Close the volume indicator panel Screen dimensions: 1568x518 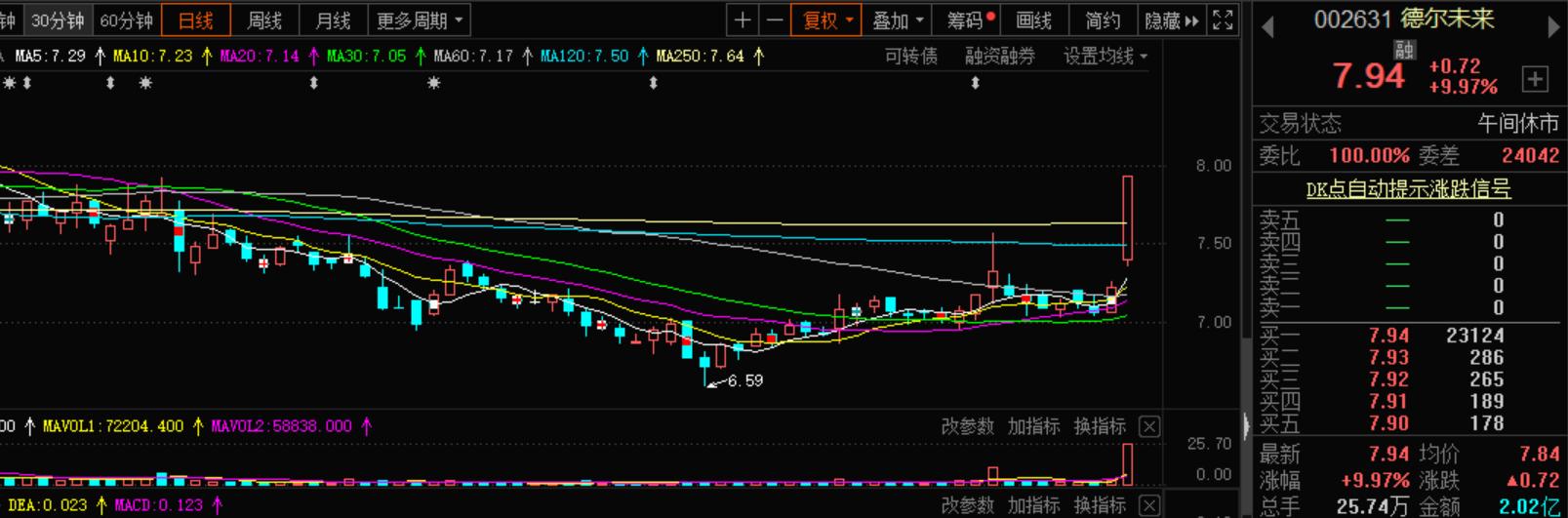coord(1149,426)
